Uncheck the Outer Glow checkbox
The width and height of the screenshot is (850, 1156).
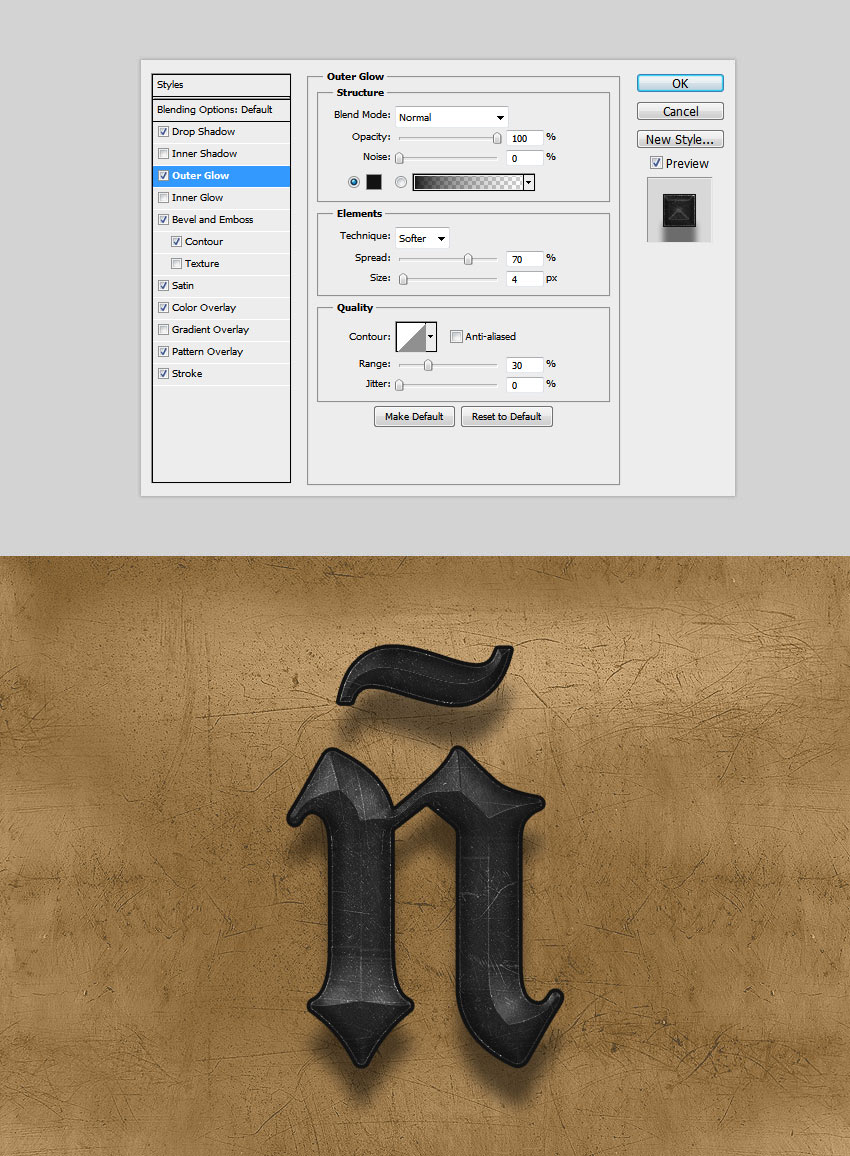point(164,175)
